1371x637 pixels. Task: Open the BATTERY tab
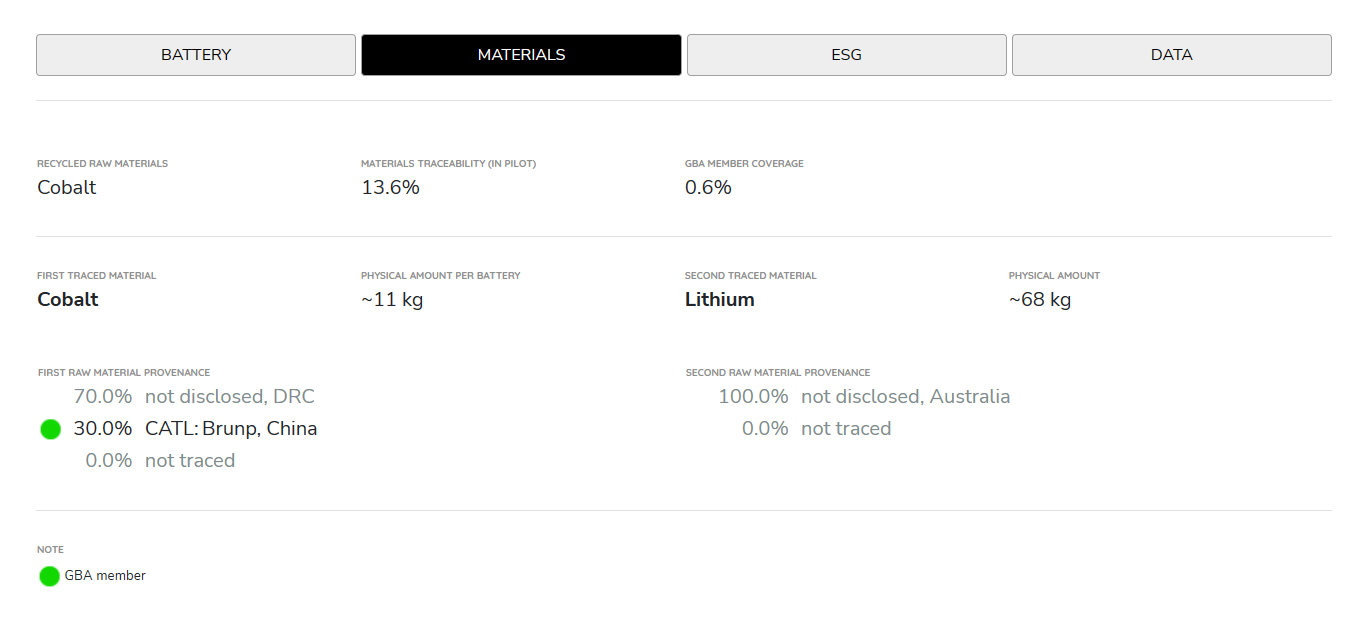pos(196,55)
